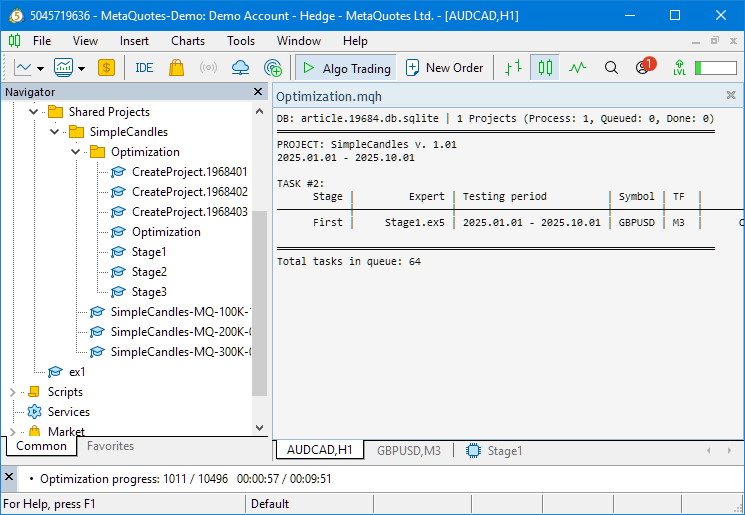Switch to the AUDCAD,H1 chart tab

point(320,450)
